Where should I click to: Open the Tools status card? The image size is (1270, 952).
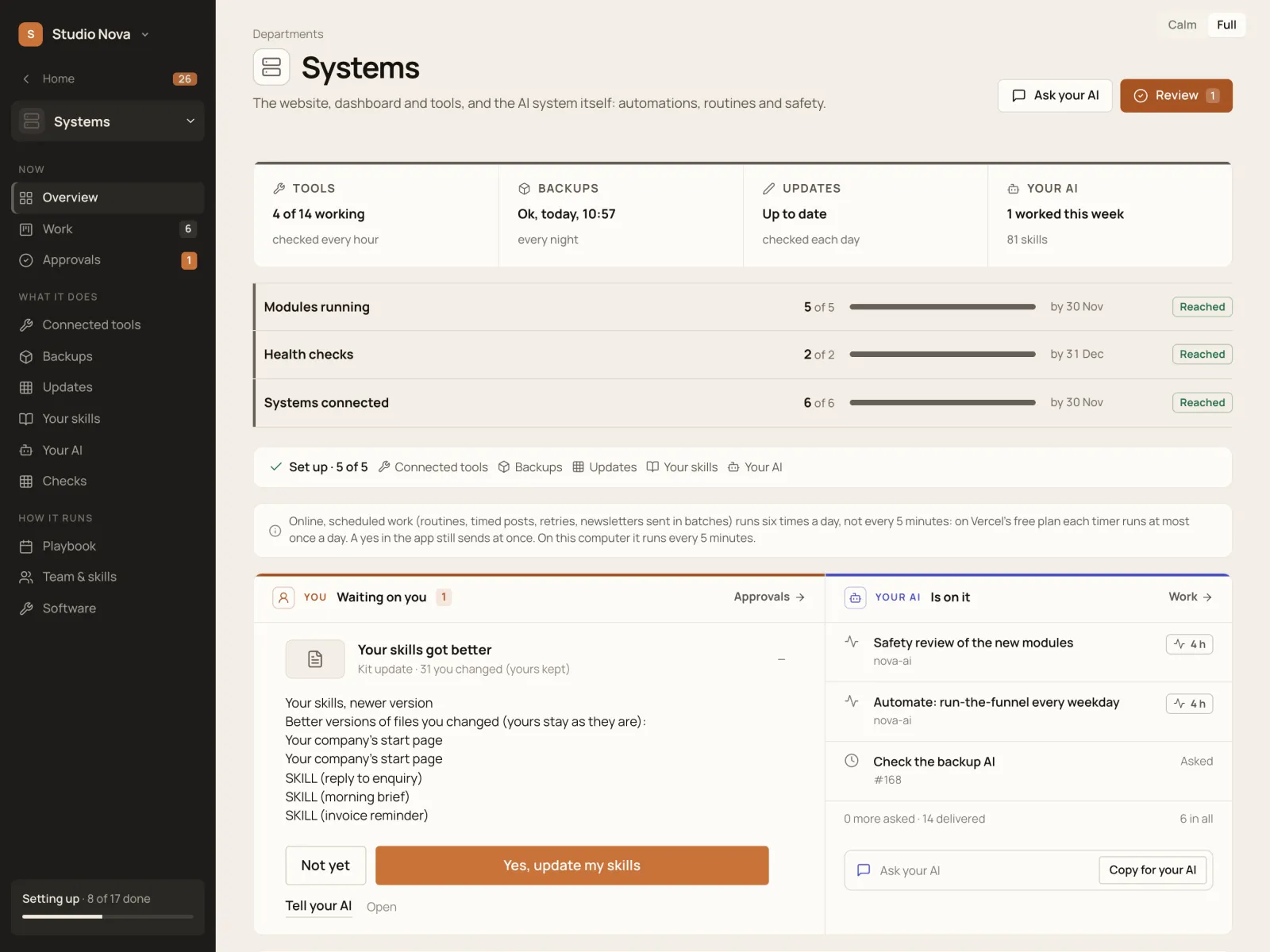[376, 215]
